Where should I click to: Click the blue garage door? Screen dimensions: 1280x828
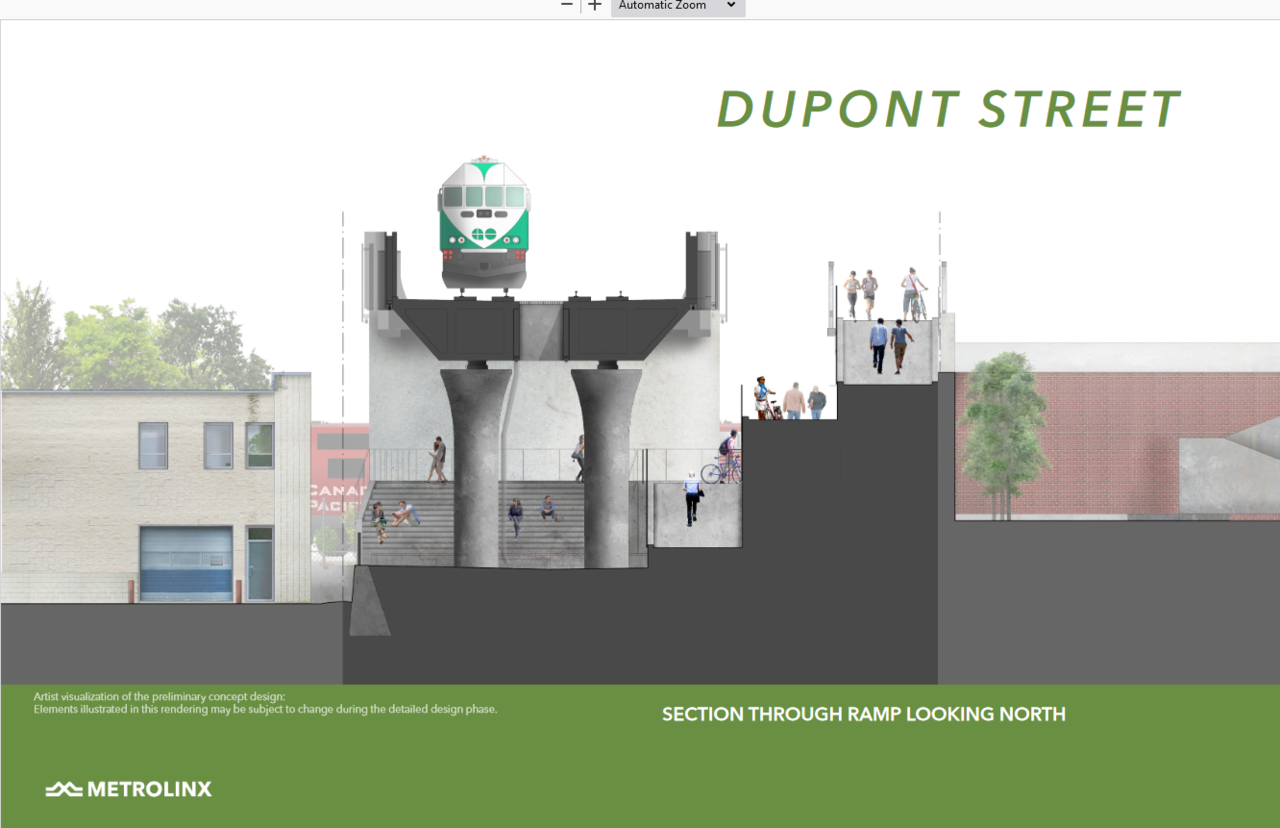[x=186, y=563]
